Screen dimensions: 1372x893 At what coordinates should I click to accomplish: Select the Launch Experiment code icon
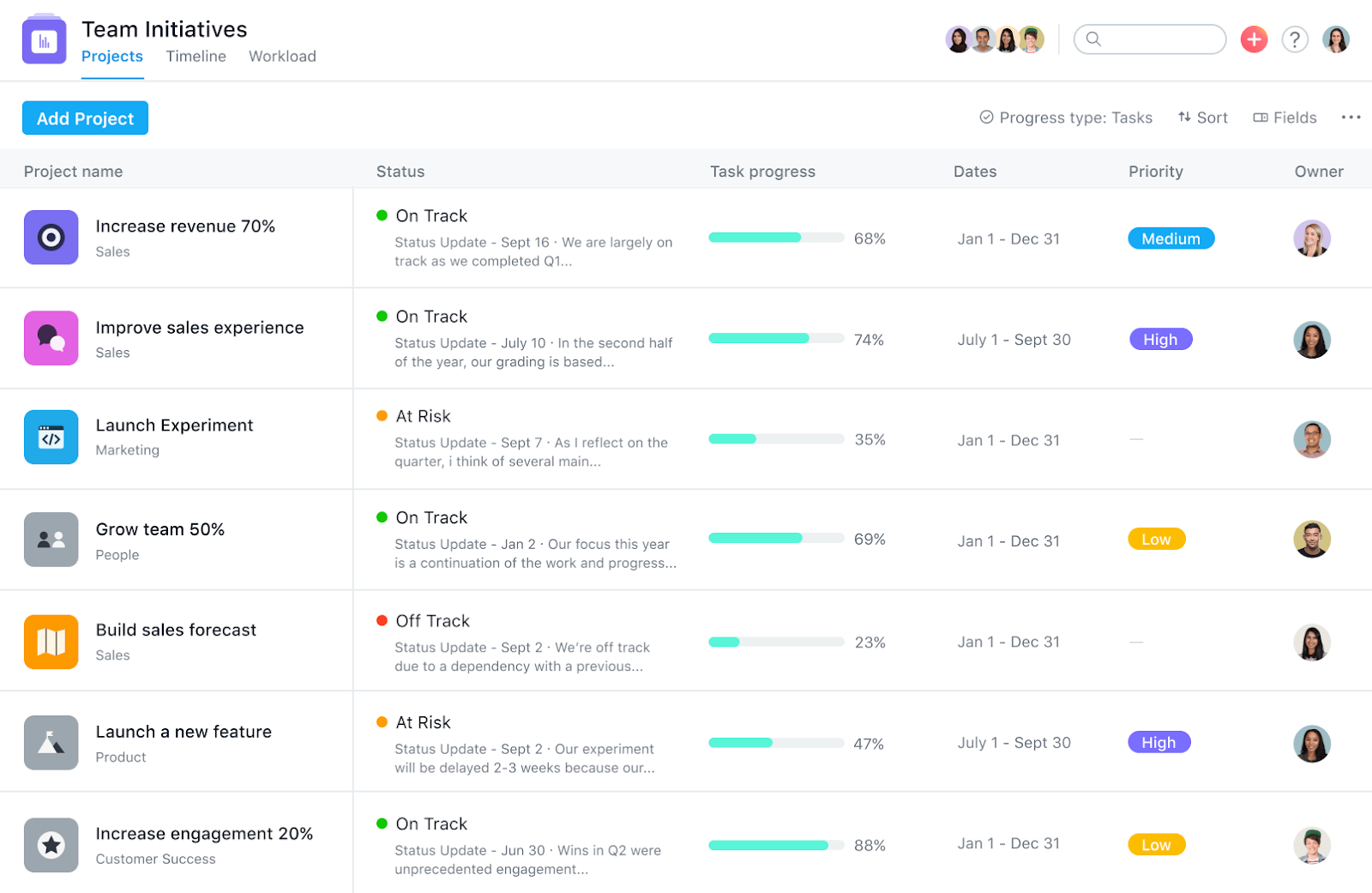(x=51, y=438)
